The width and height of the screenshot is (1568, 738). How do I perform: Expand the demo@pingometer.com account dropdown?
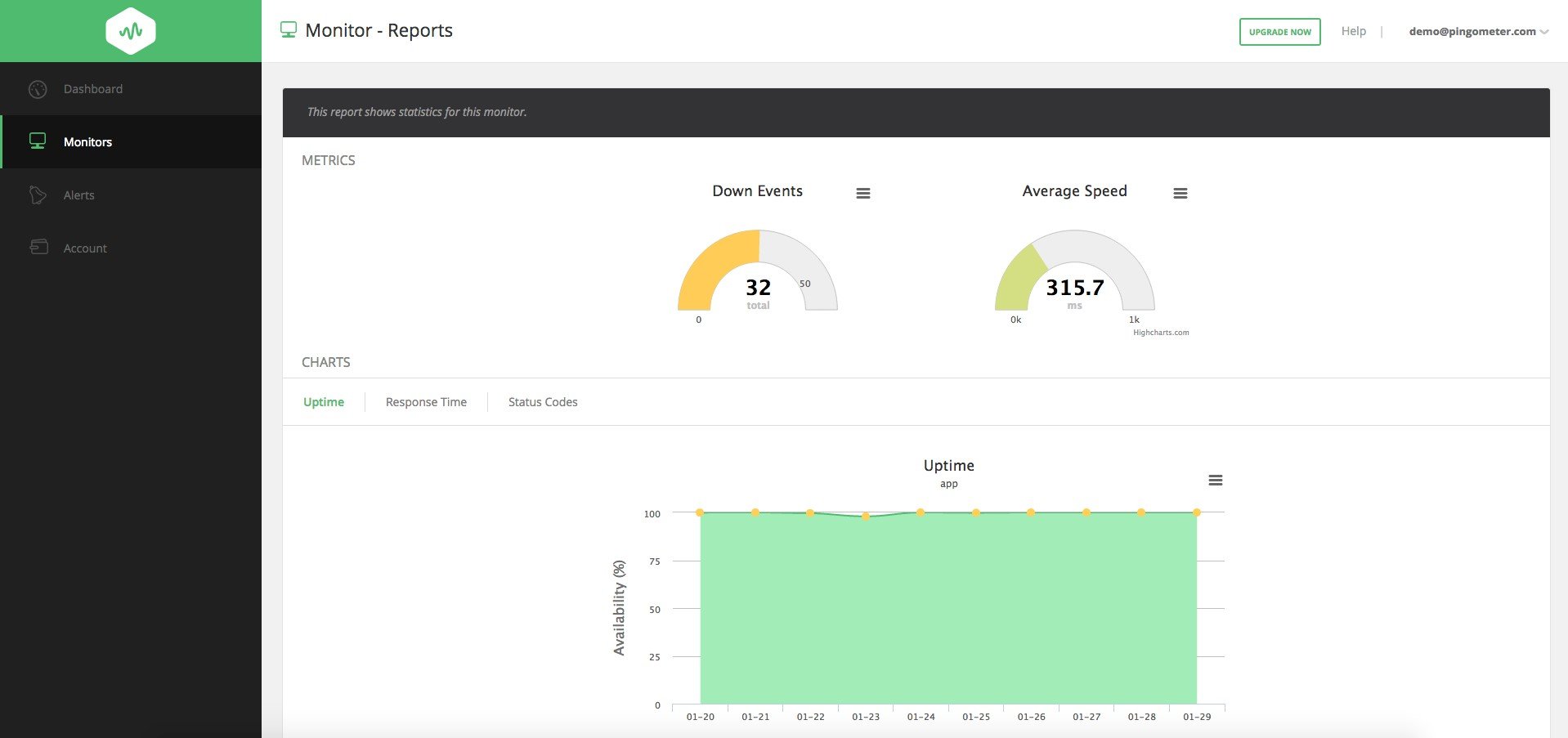1544,32
